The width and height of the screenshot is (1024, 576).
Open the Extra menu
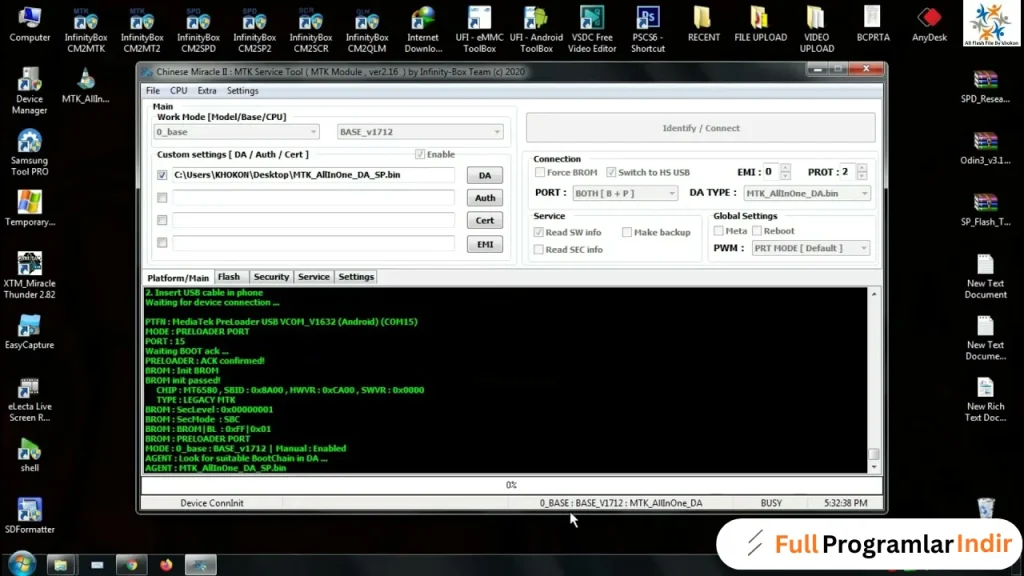pyautogui.click(x=206, y=91)
